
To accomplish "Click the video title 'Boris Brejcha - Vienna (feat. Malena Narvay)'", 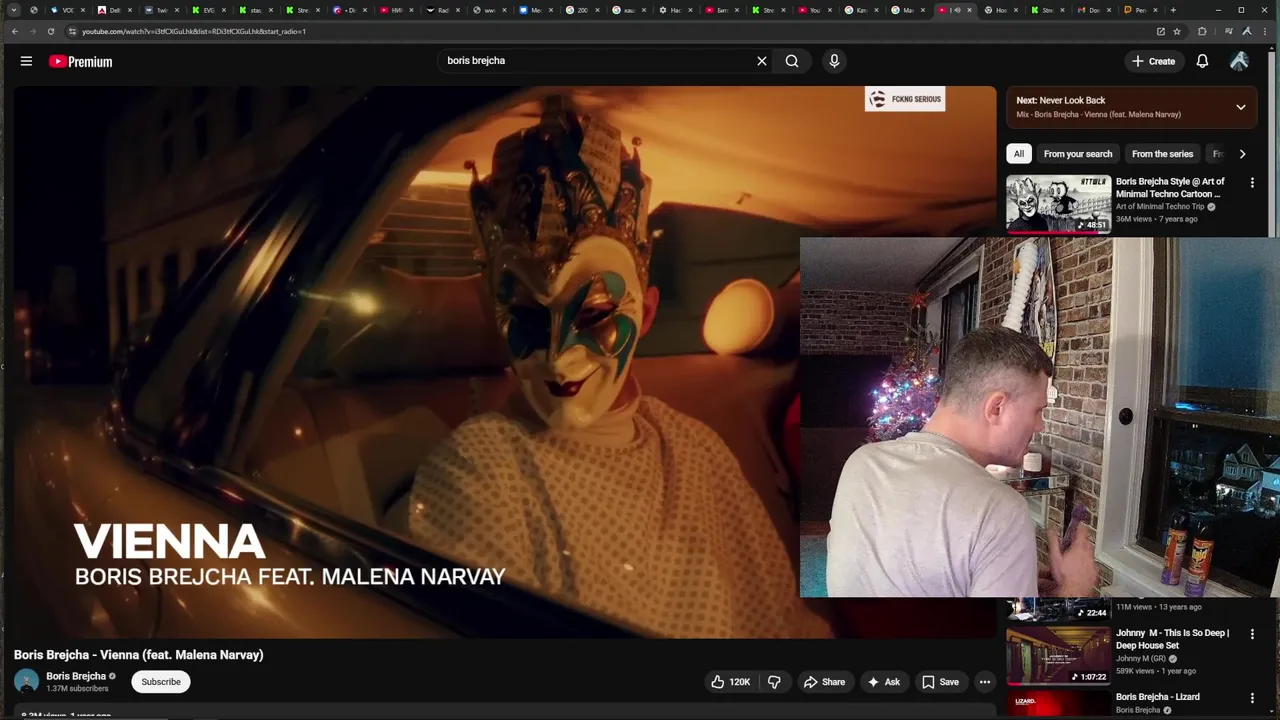I will 139,655.
